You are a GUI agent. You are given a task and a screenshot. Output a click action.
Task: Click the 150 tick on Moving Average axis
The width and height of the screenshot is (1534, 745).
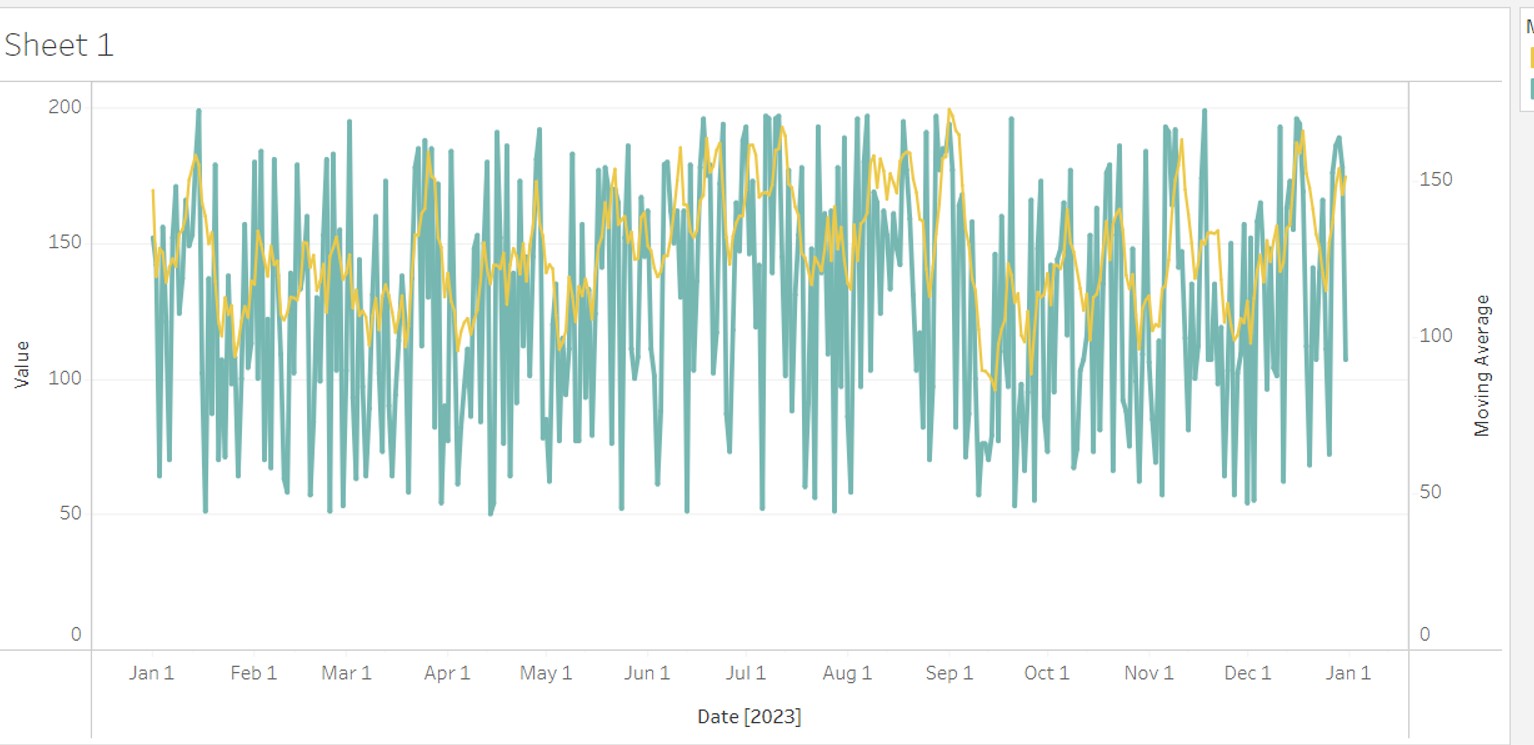pyautogui.click(x=1436, y=179)
